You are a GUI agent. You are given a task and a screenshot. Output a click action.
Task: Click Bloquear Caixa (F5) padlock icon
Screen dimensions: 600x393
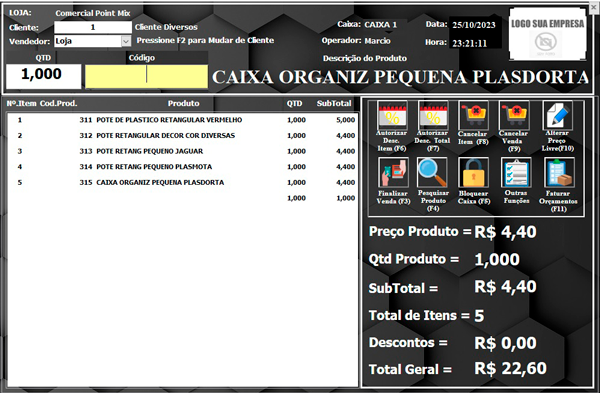click(474, 173)
